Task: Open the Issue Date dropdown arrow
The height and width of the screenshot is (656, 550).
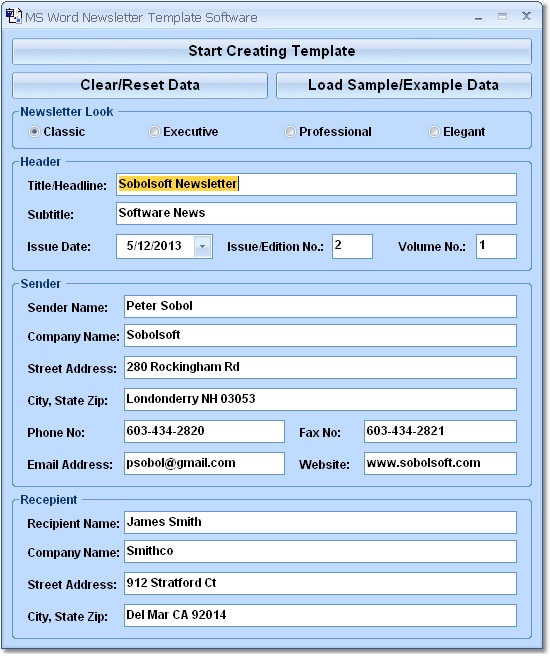Action: tap(202, 246)
